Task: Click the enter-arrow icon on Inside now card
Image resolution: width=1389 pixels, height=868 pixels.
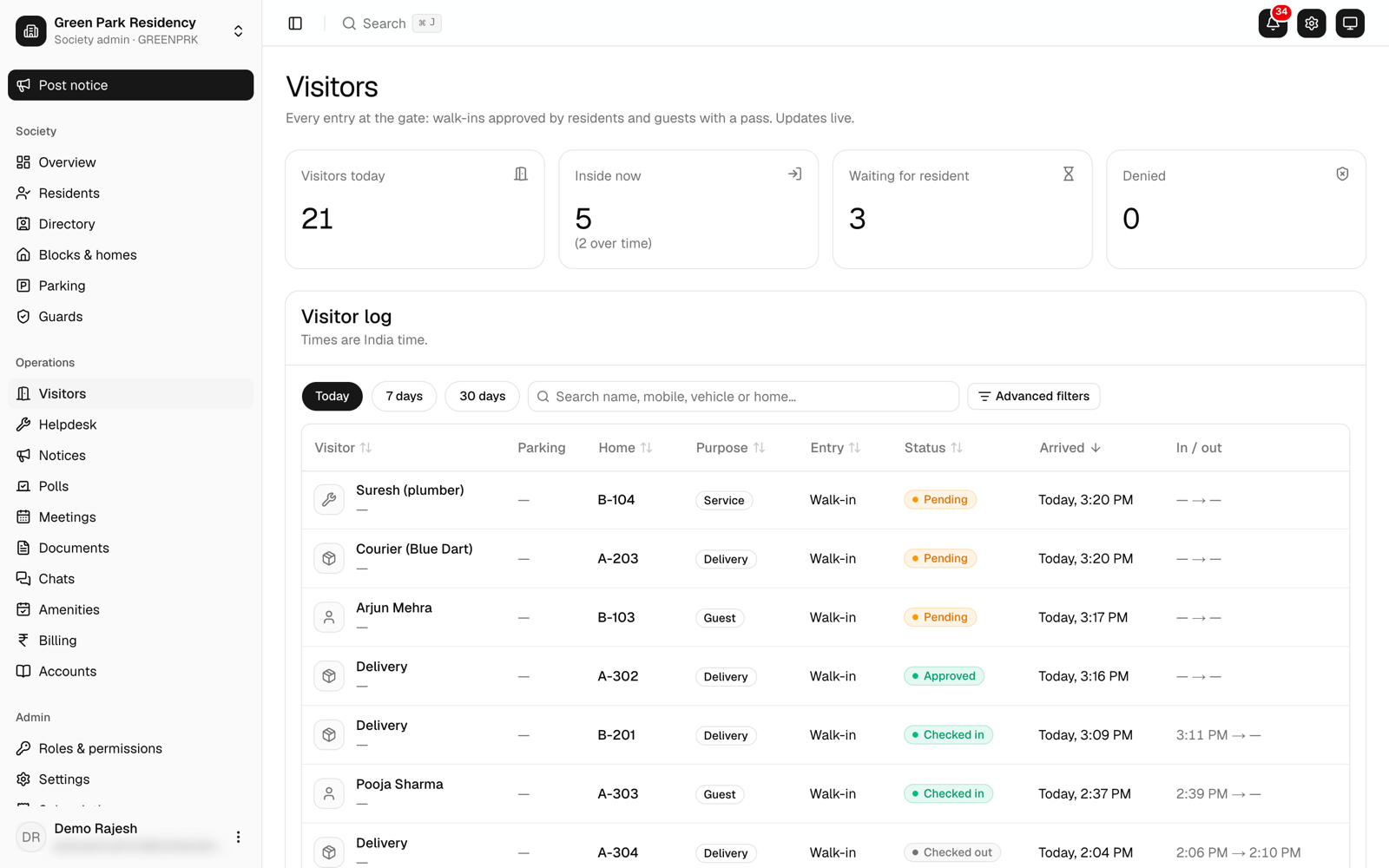Action: [x=794, y=174]
